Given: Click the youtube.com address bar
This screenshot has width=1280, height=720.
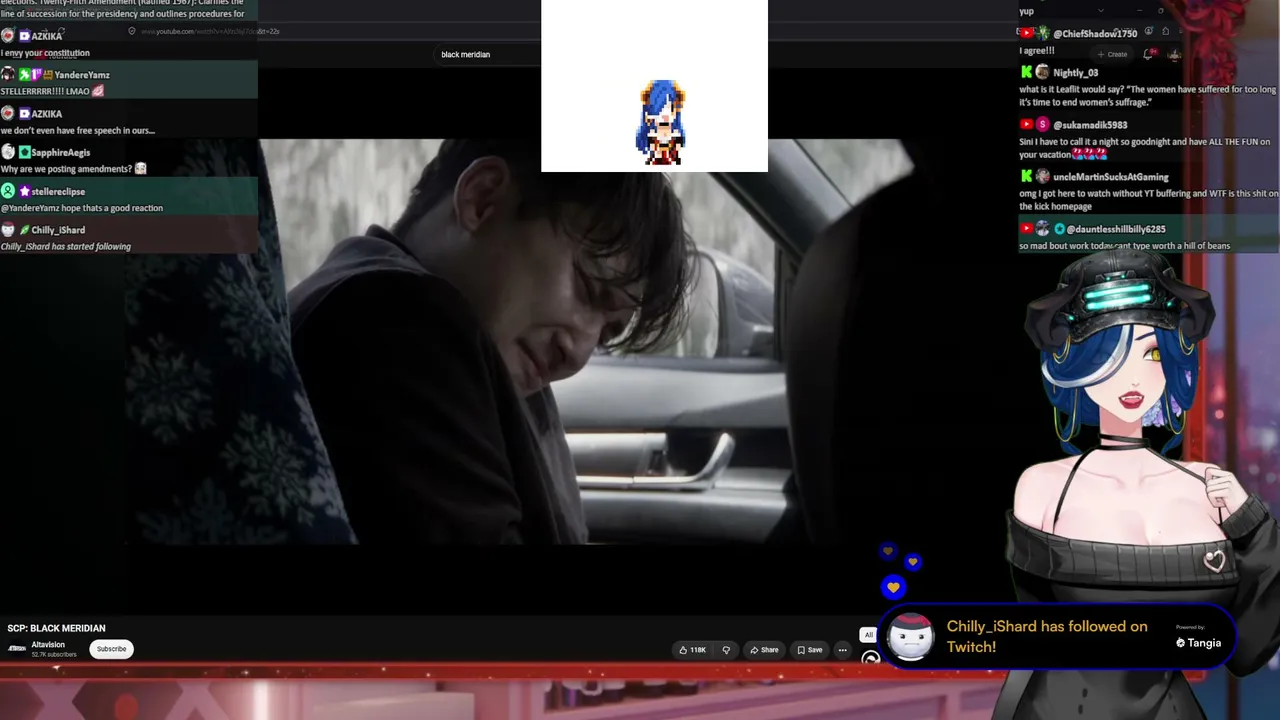Looking at the screenshot, I should pos(210,31).
